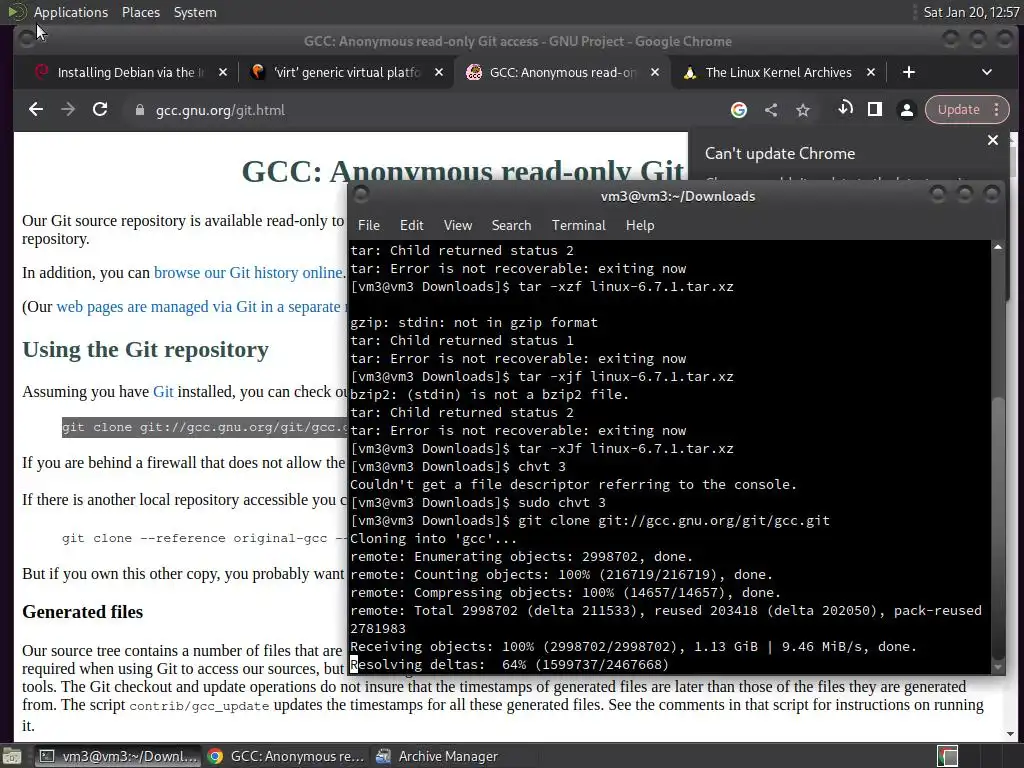Click terminal scrollbar down arrow
Viewport: 1024px width, 768px height.
[998, 667]
